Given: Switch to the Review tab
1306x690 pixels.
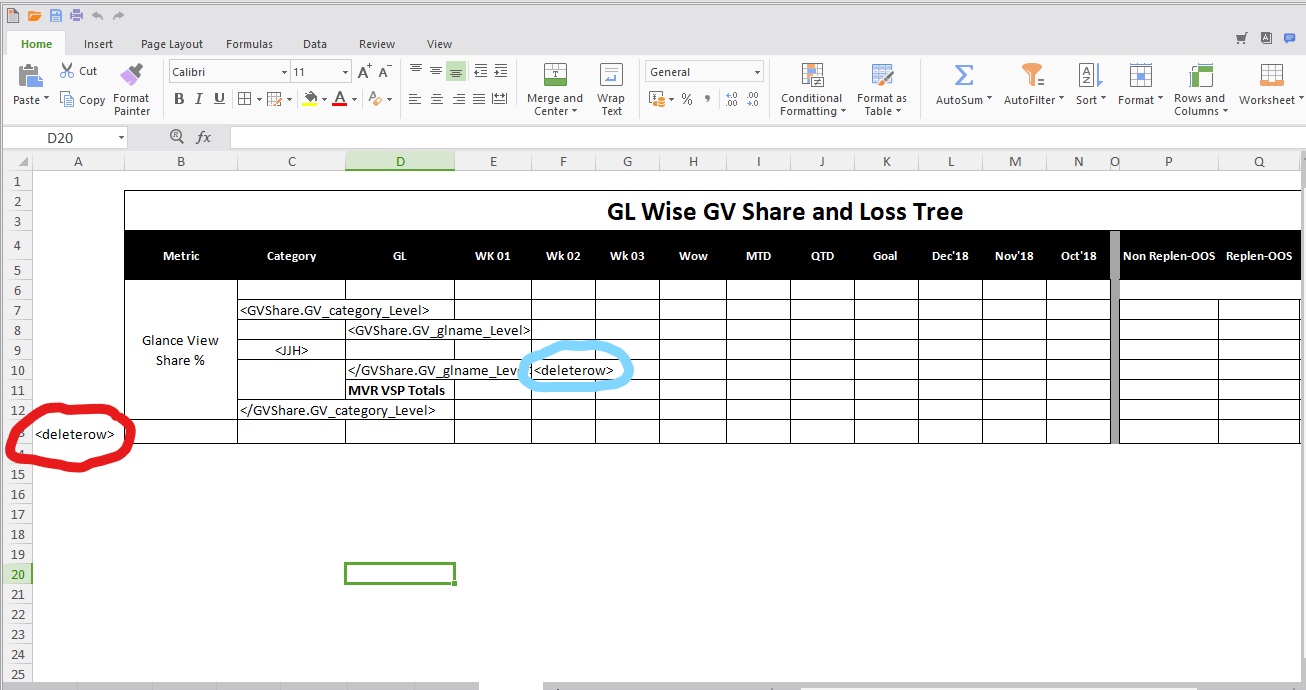Looking at the screenshot, I should [x=377, y=44].
